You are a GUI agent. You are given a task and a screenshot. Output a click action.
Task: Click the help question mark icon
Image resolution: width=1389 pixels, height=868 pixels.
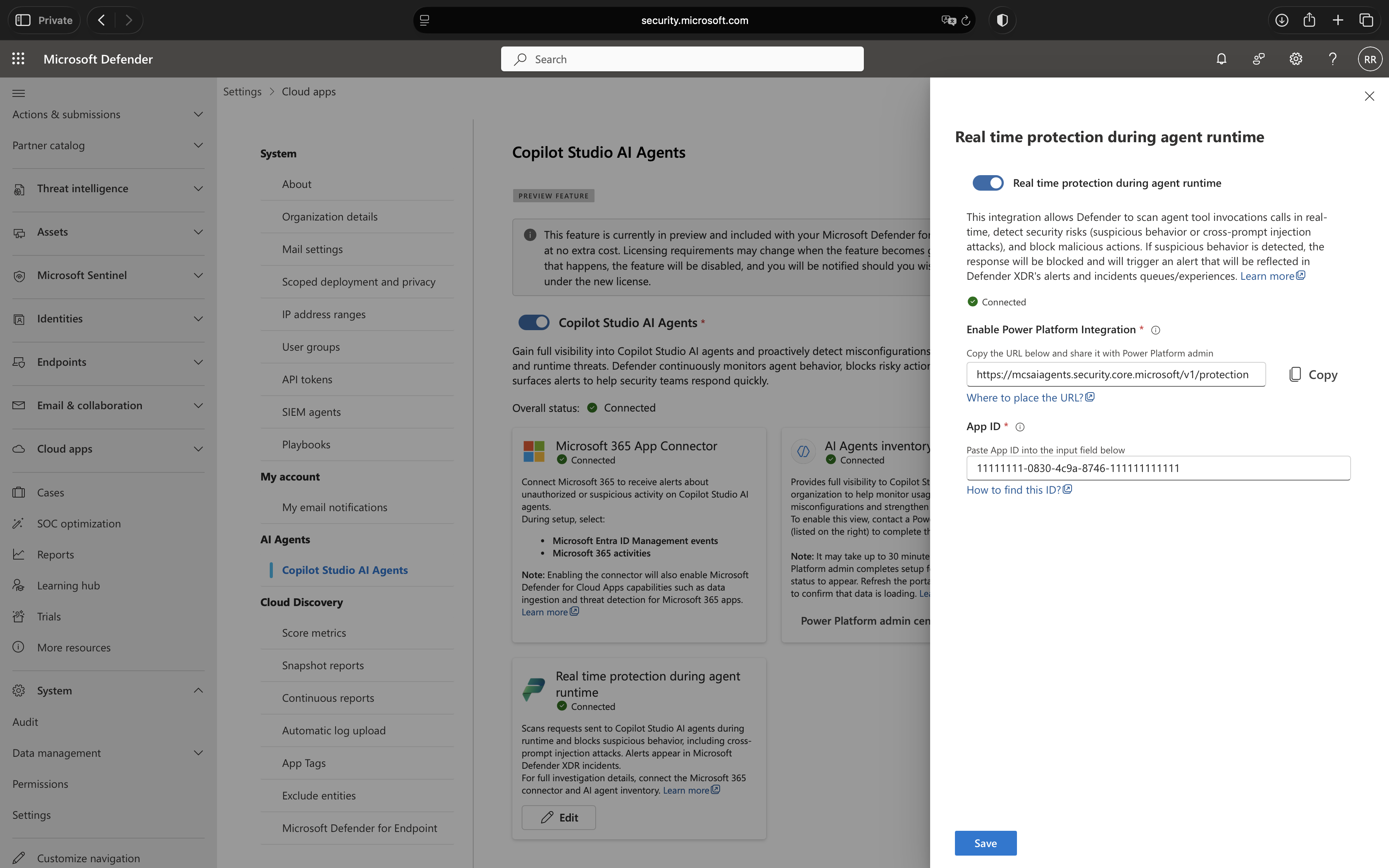(1333, 59)
